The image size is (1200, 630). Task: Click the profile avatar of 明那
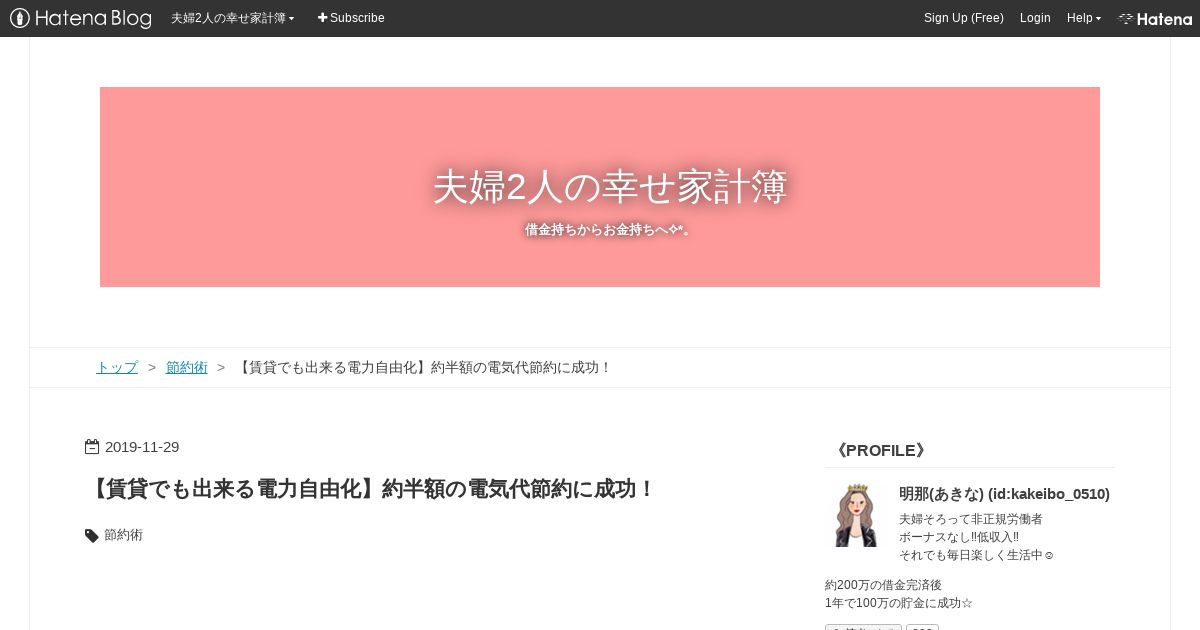(x=855, y=515)
